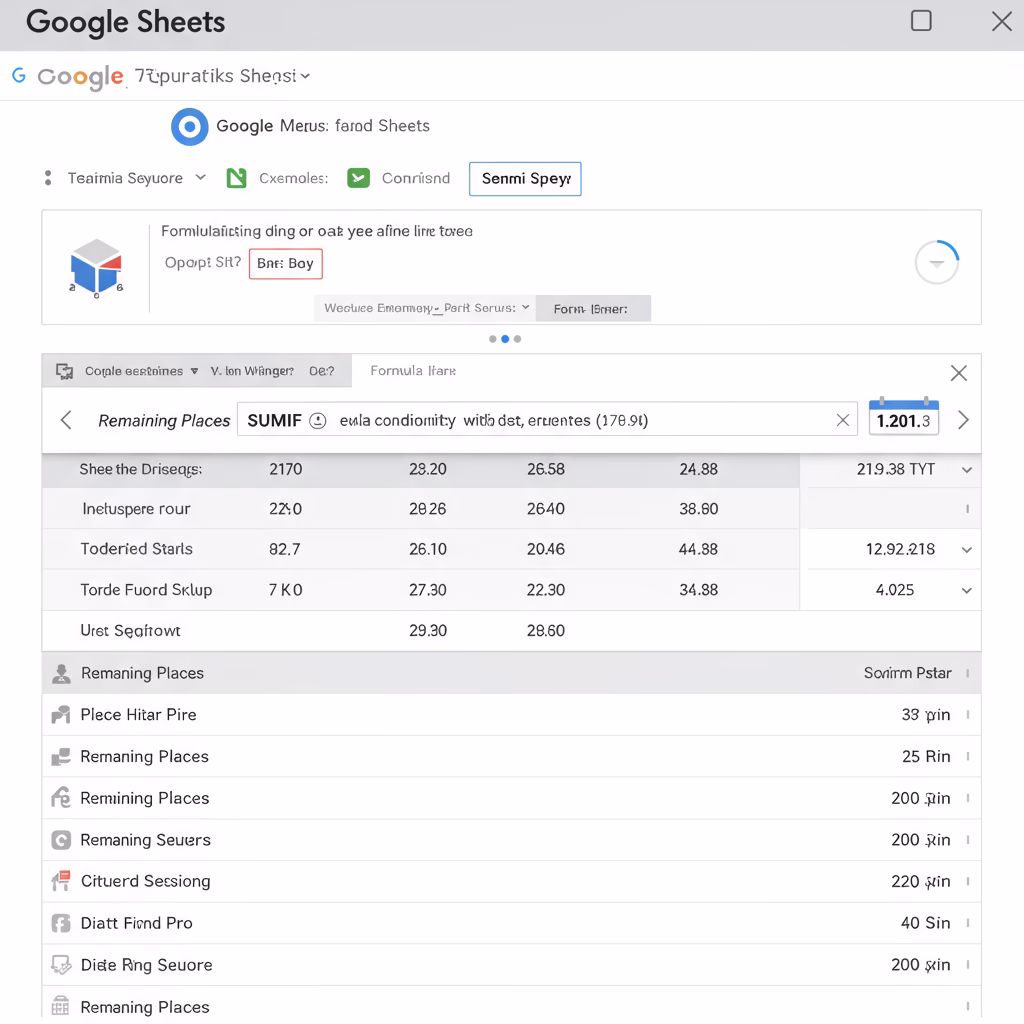Click the Diatt Fiond Pro row icon
The image size is (1024, 1024).
(61, 923)
